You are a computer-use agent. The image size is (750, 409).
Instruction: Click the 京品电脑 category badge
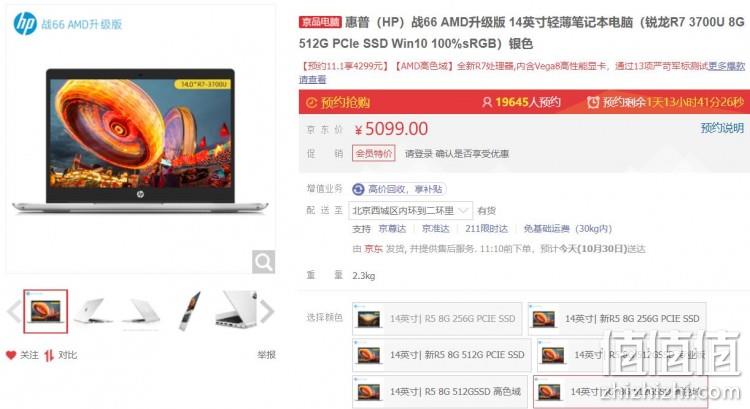pos(320,22)
